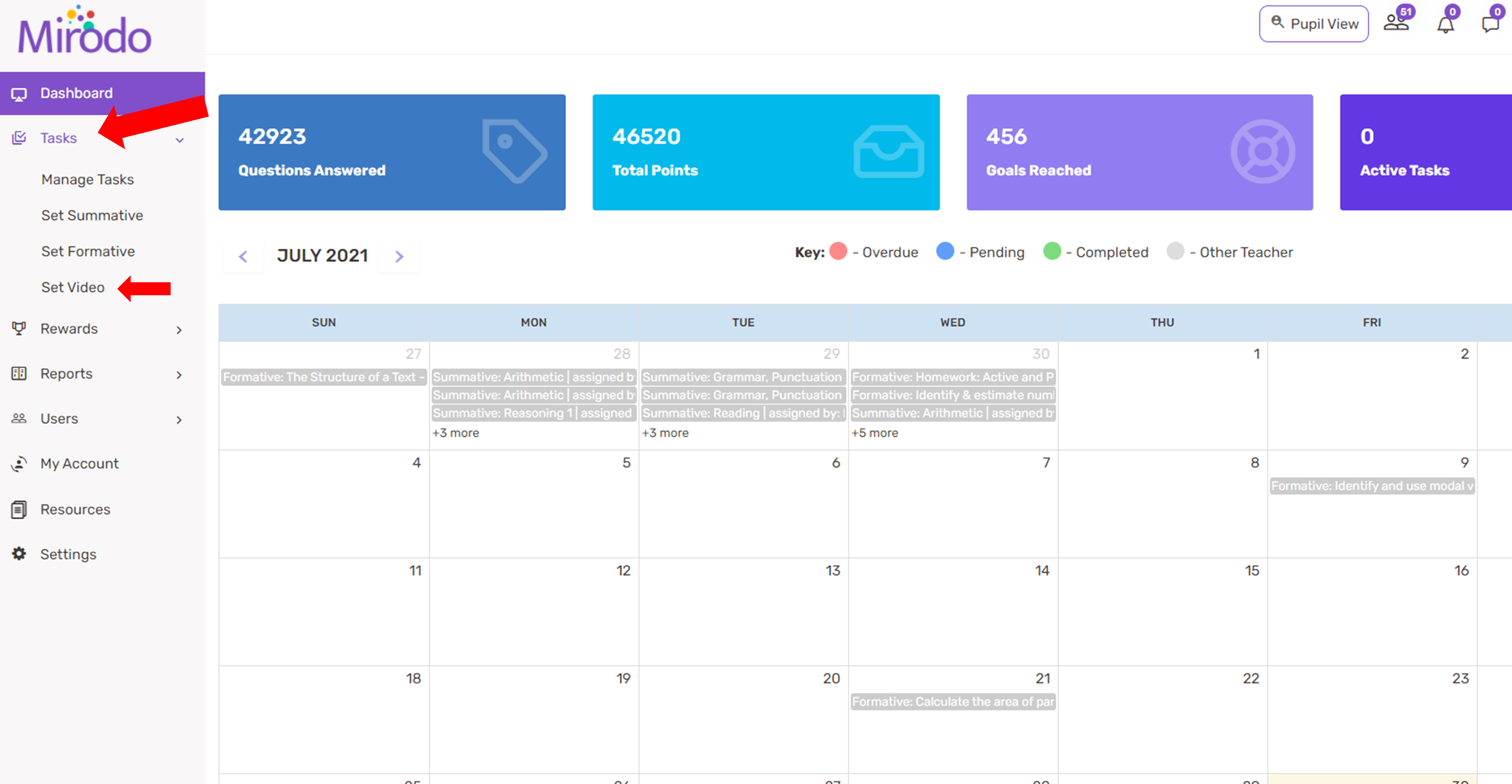
Task: Click the Rewards trophy icon
Action: pos(19,328)
